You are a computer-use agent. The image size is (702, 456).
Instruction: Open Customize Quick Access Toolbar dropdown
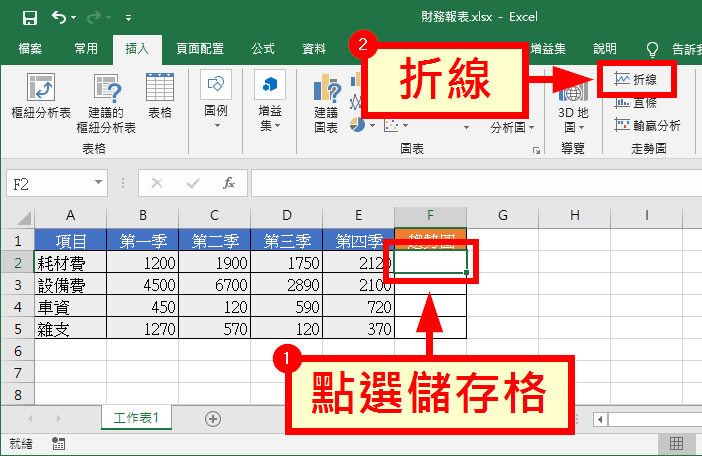[x=128, y=18]
